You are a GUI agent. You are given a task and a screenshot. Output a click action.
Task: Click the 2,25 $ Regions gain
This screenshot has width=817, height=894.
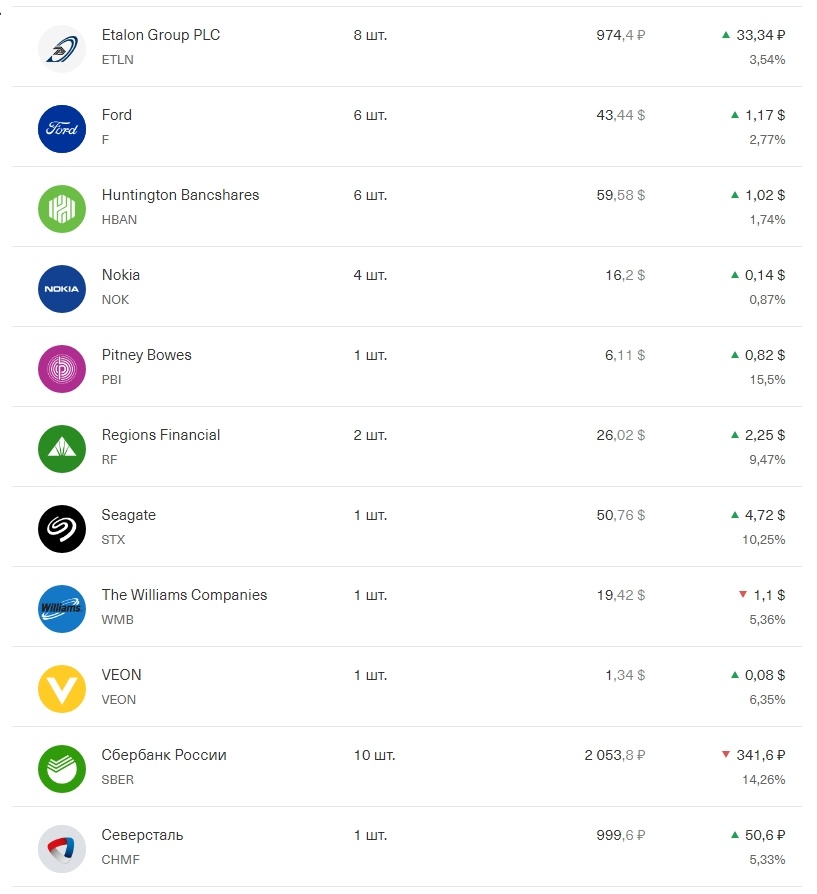(x=765, y=435)
